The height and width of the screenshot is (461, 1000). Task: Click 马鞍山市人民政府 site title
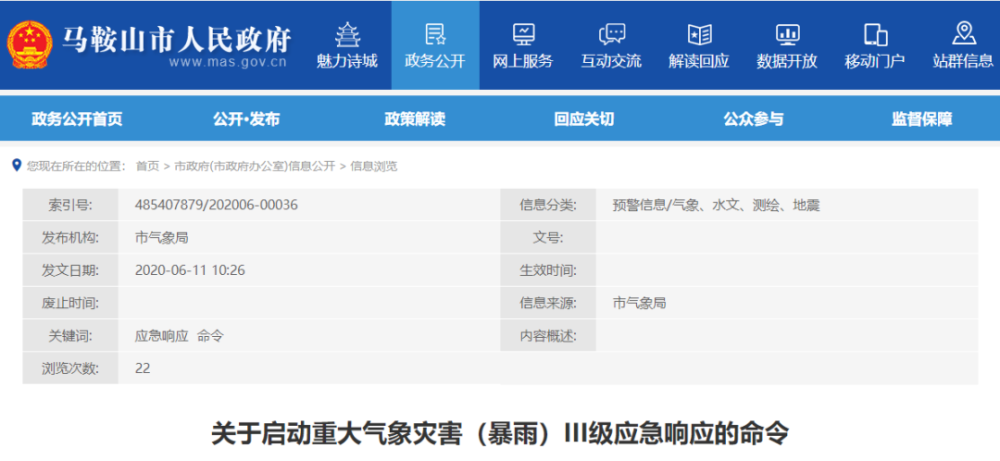[177, 40]
